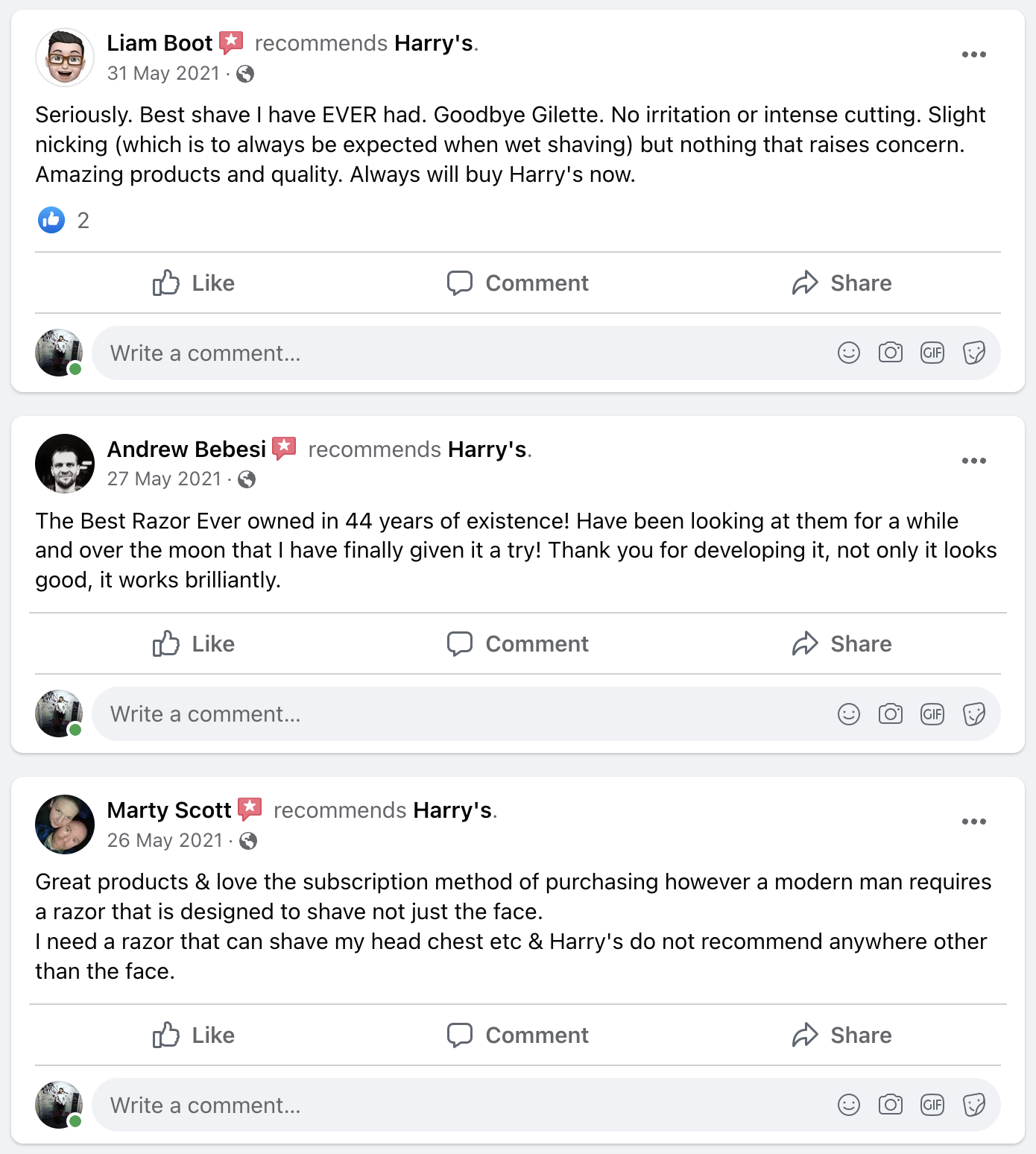Click Comment button on Marty Scott's review
The width and height of the screenshot is (1036, 1154).
517,1035
